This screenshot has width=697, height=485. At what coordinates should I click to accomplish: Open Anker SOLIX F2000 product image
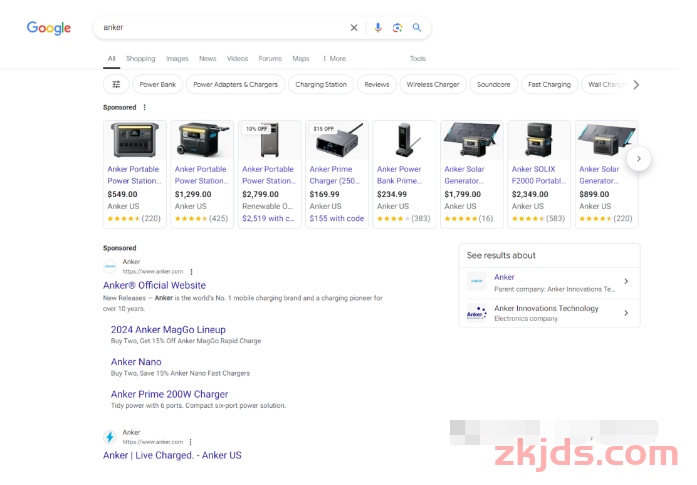(539, 140)
